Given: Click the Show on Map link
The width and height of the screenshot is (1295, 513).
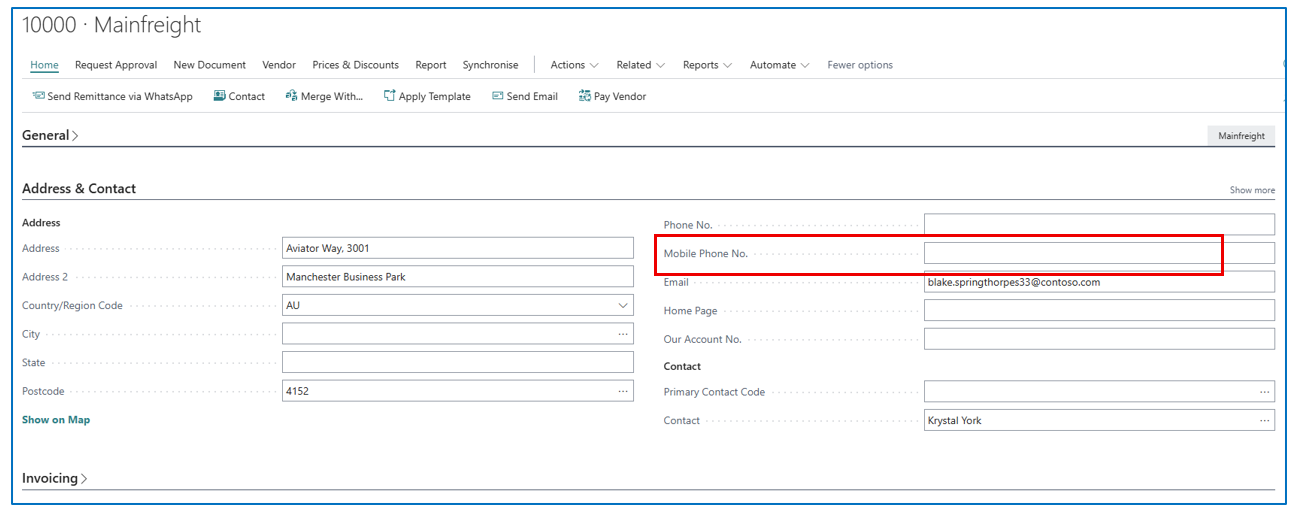Looking at the screenshot, I should [x=56, y=420].
